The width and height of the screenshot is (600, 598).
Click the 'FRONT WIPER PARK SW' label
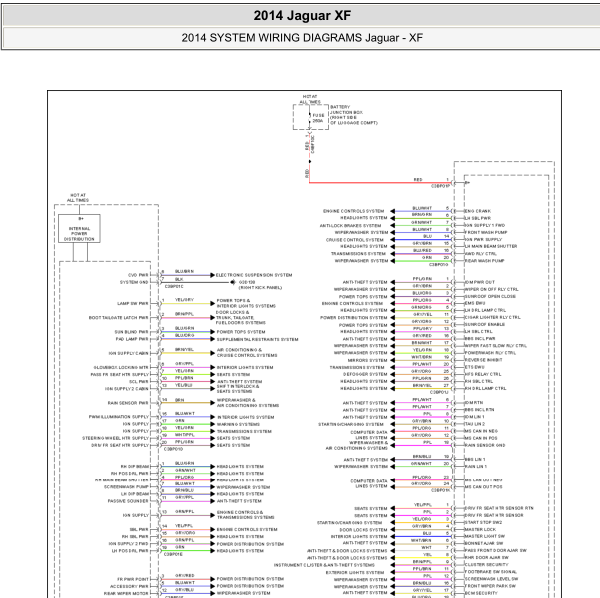click(x=490, y=586)
